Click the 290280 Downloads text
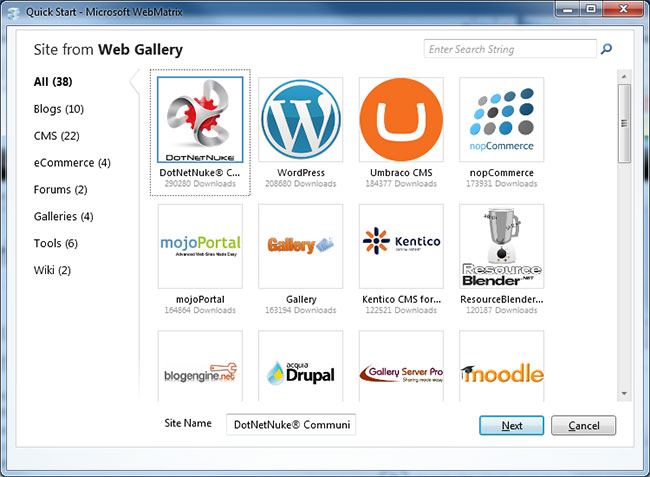 coord(200,184)
